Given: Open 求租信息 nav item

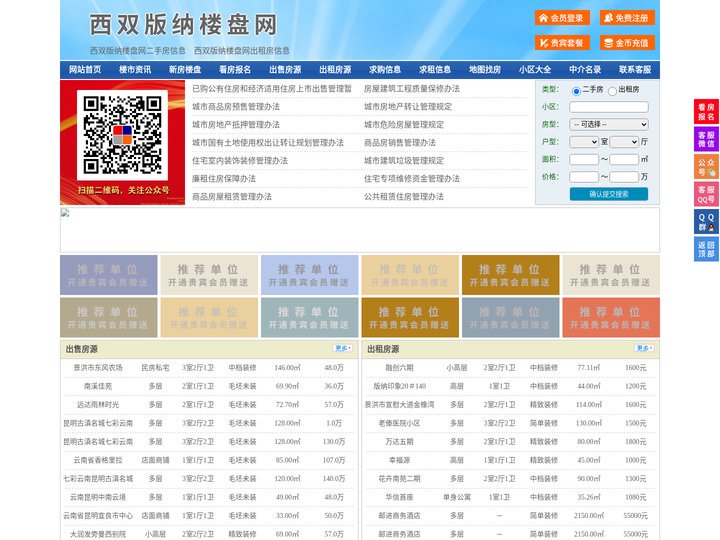Looking at the screenshot, I should tap(435, 70).
